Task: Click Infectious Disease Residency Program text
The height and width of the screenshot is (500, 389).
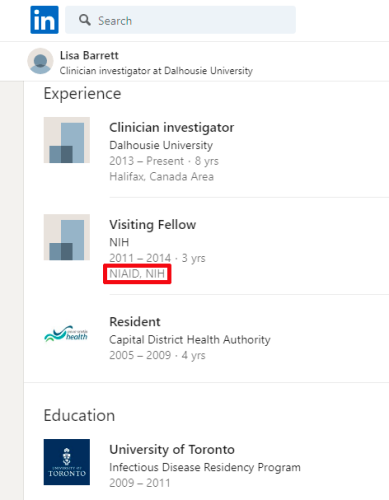Action: pos(205,467)
